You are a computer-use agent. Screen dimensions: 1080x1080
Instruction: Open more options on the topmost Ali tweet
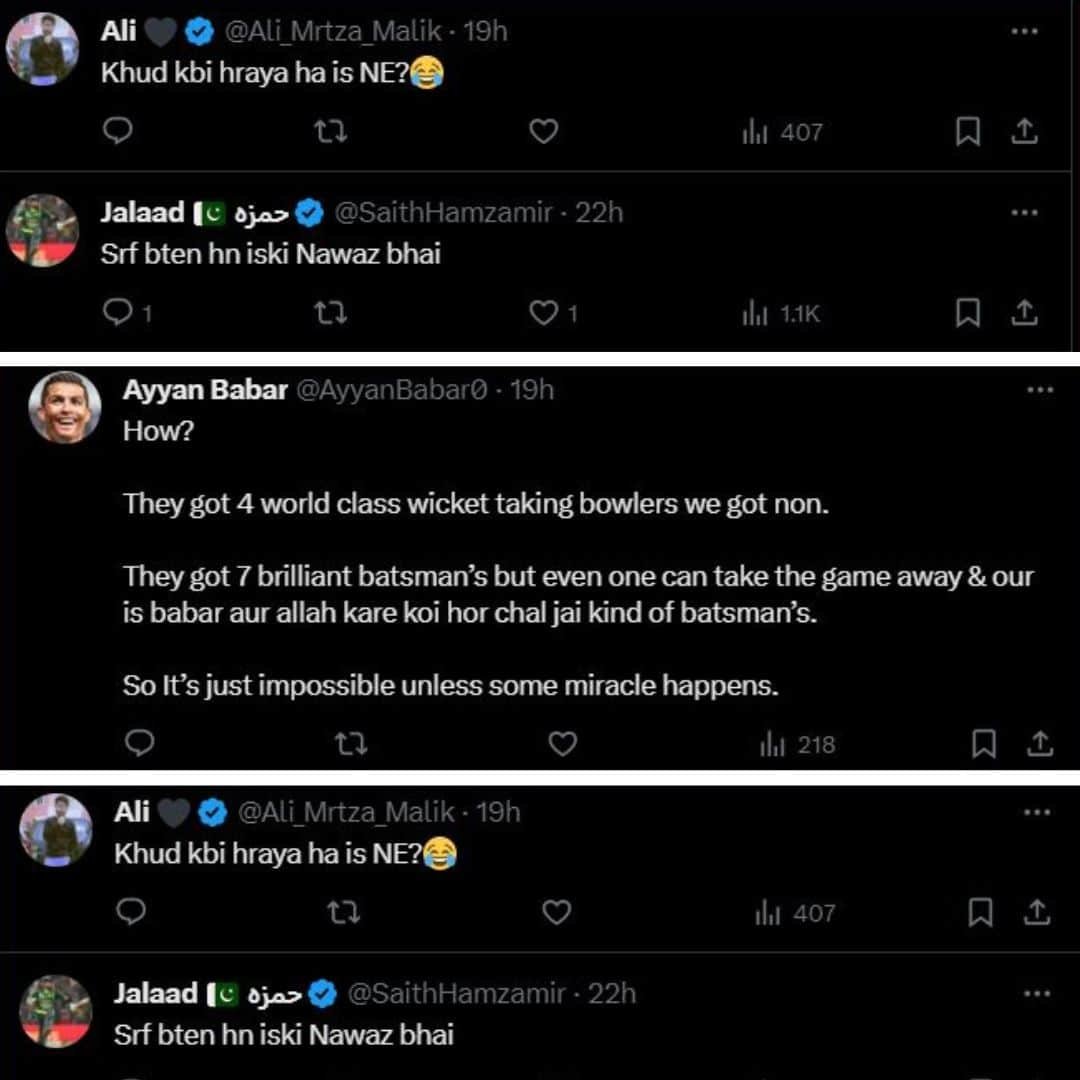pyautogui.click(x=1024, y=32)
